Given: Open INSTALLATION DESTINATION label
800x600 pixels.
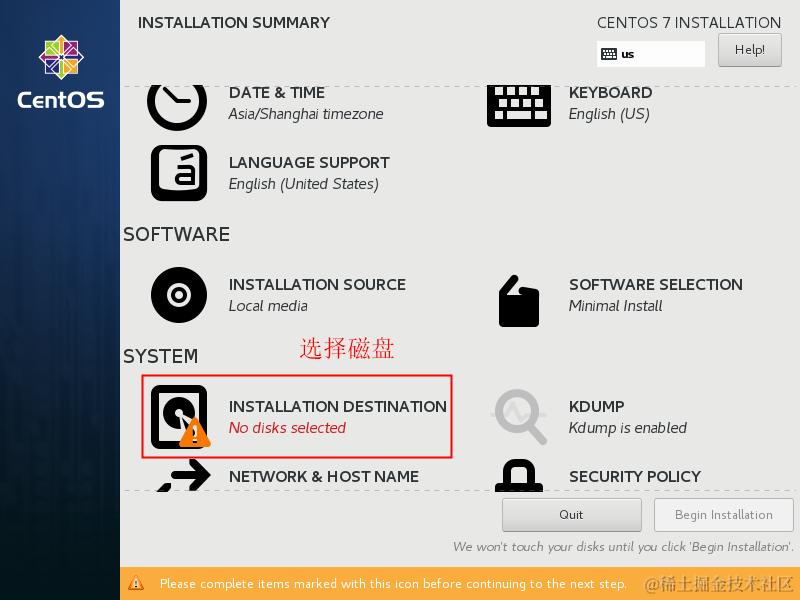Looking at the screenshot, I should [x=338, y=407].
